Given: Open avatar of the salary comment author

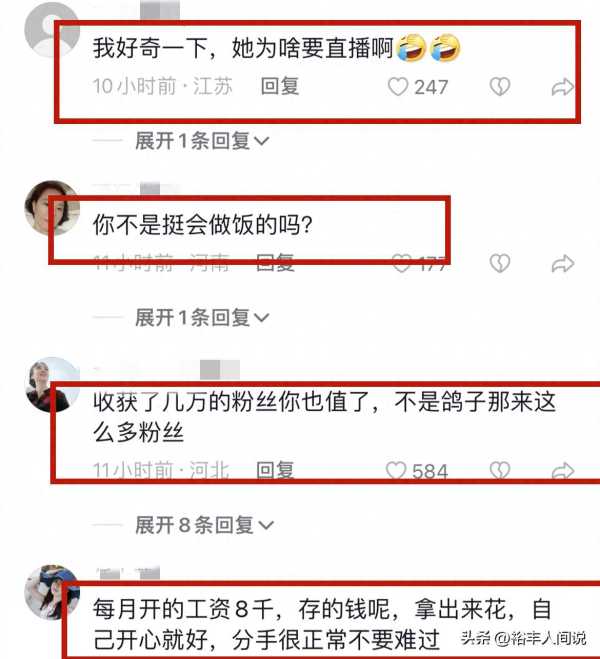Looking at the screenshot, I should (52, 592).
